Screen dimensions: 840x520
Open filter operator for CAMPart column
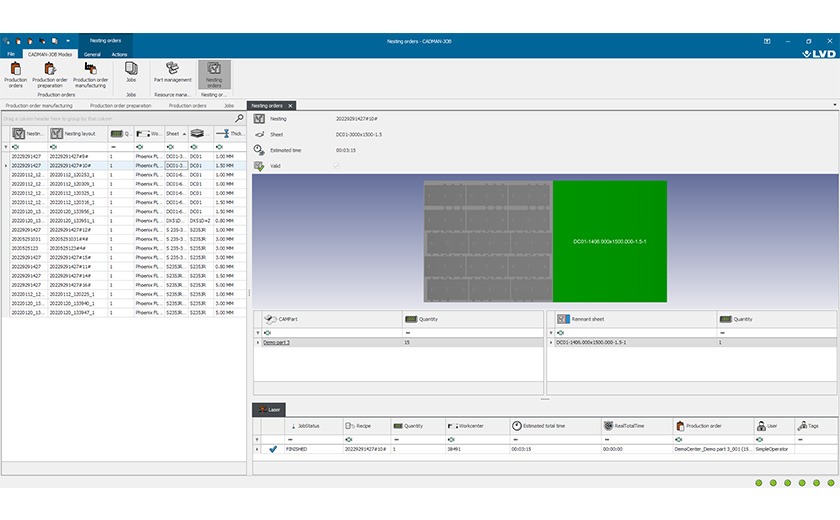267,333
